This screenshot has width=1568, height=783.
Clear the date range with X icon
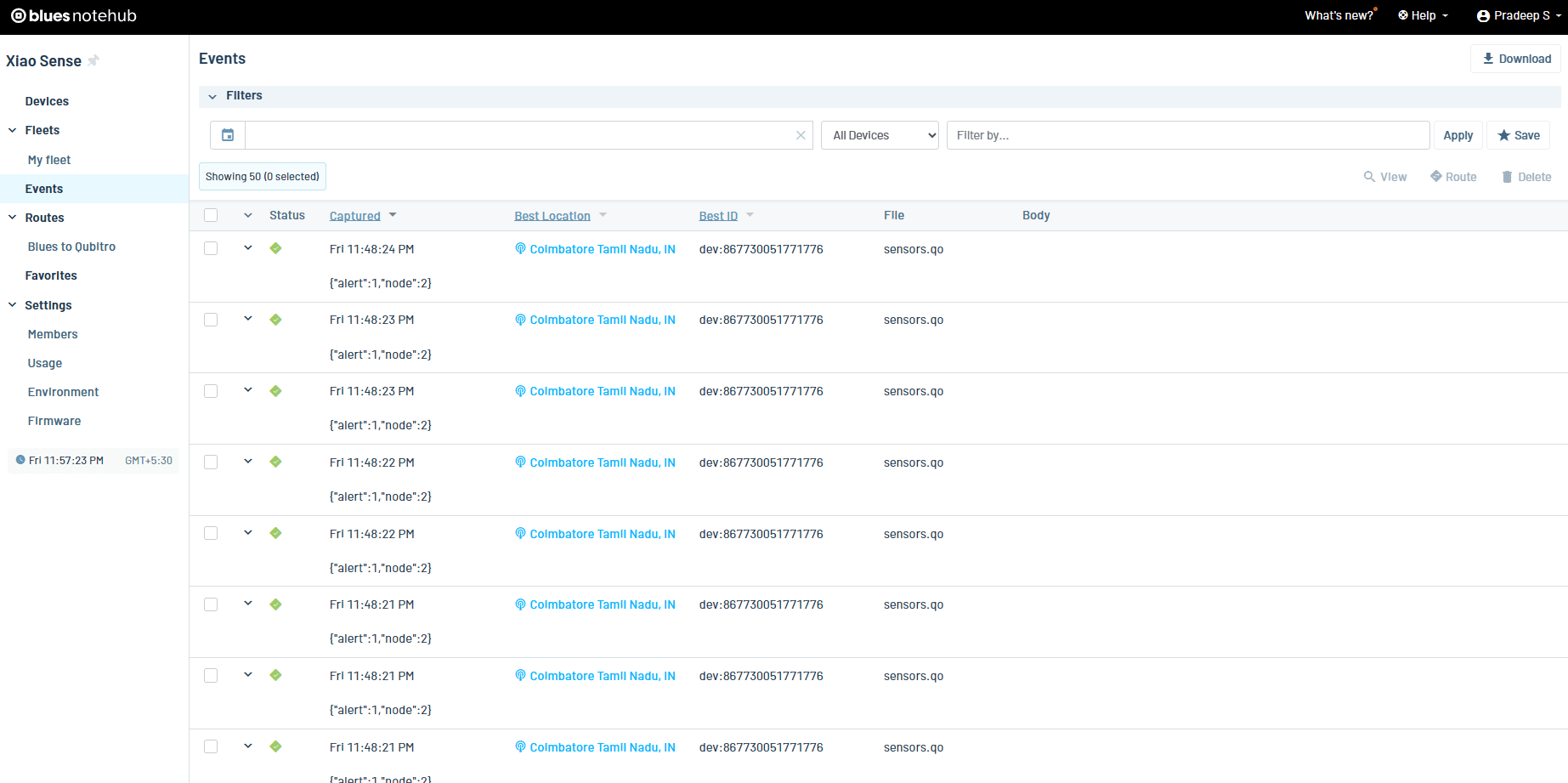[801, 135]
